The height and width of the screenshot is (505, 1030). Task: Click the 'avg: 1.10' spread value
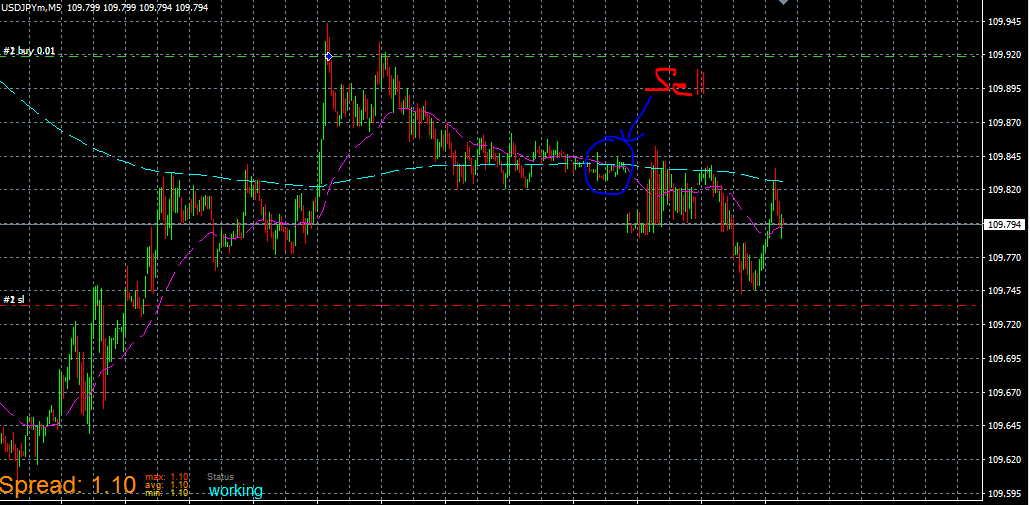168,485
